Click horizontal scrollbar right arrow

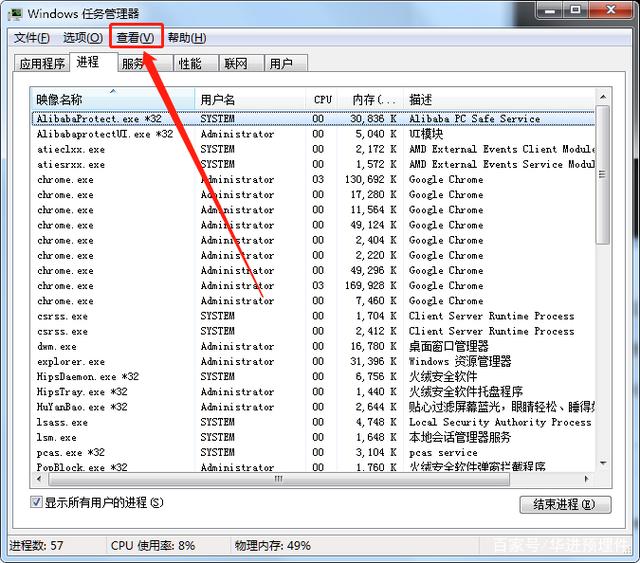[x=587, y=478]
